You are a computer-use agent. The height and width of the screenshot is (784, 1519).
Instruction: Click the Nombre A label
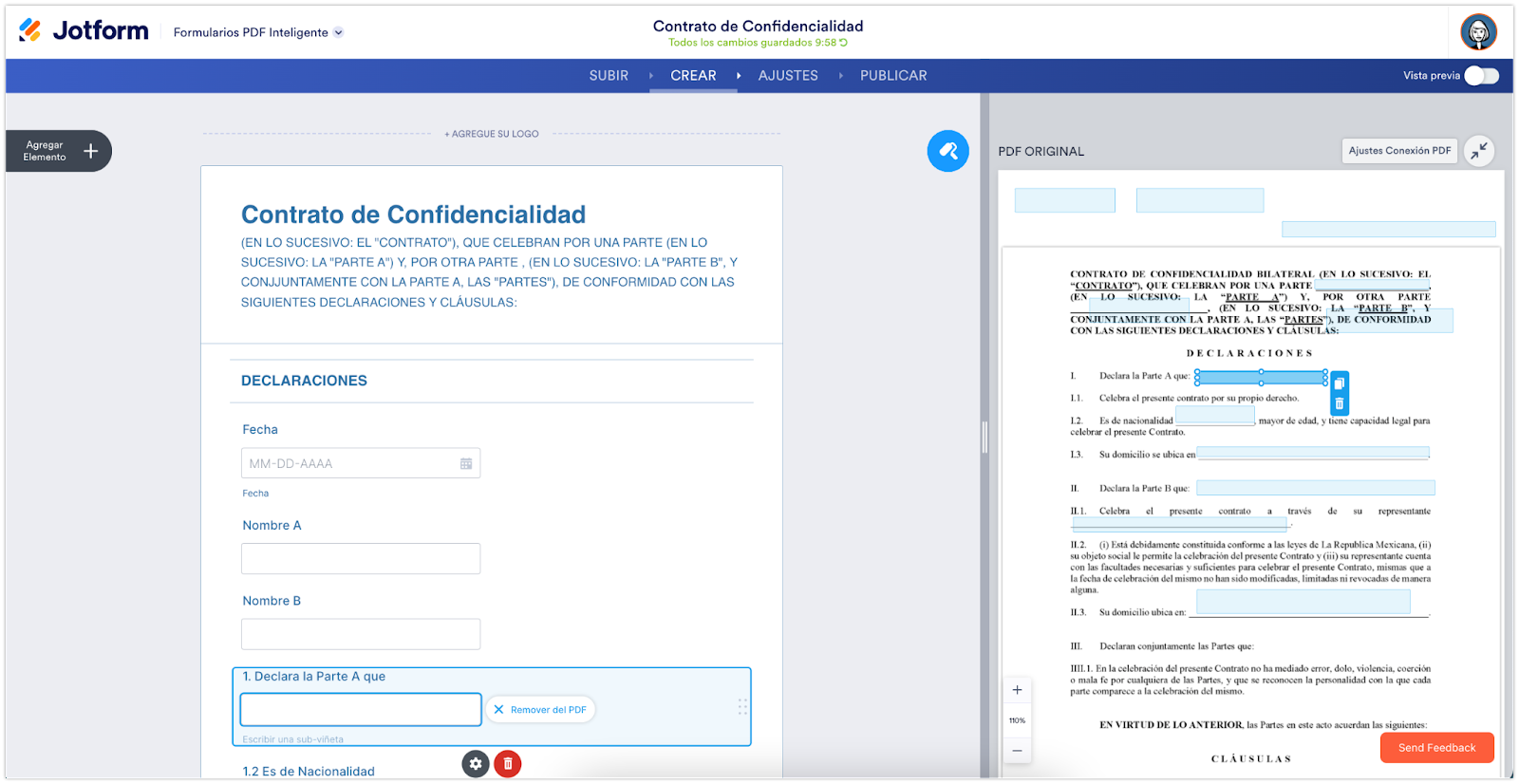(x=272, y=526)
